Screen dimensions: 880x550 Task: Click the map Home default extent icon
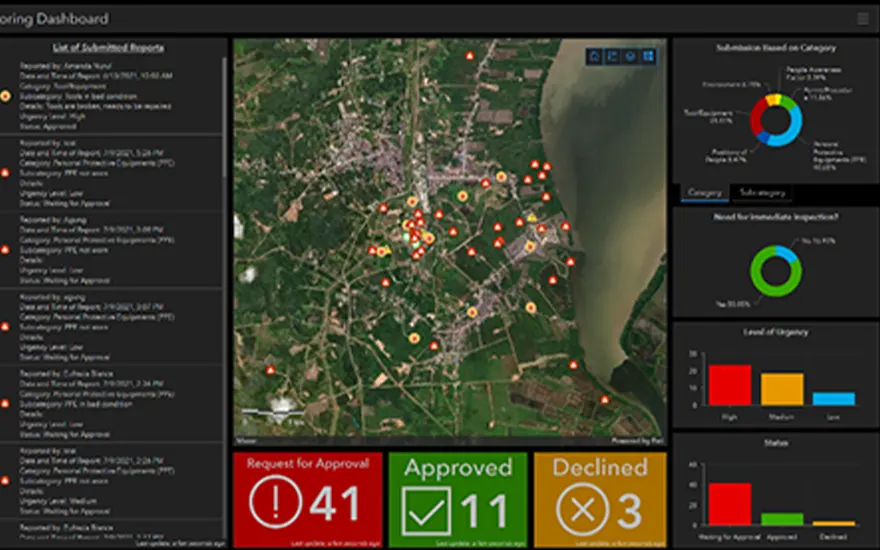point(595,56)
